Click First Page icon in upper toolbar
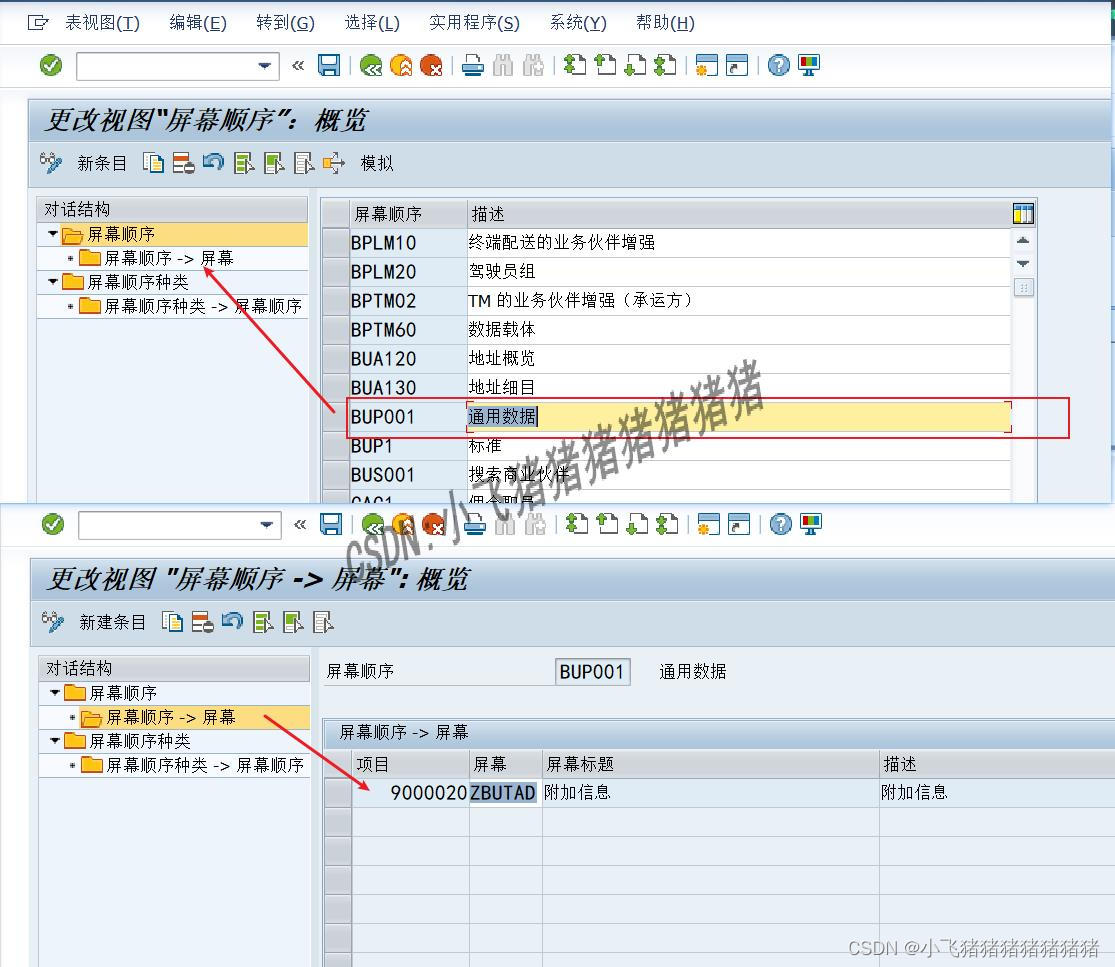Image resolution: width=1115 pixels, height=967 pixels. coord(575,65)
